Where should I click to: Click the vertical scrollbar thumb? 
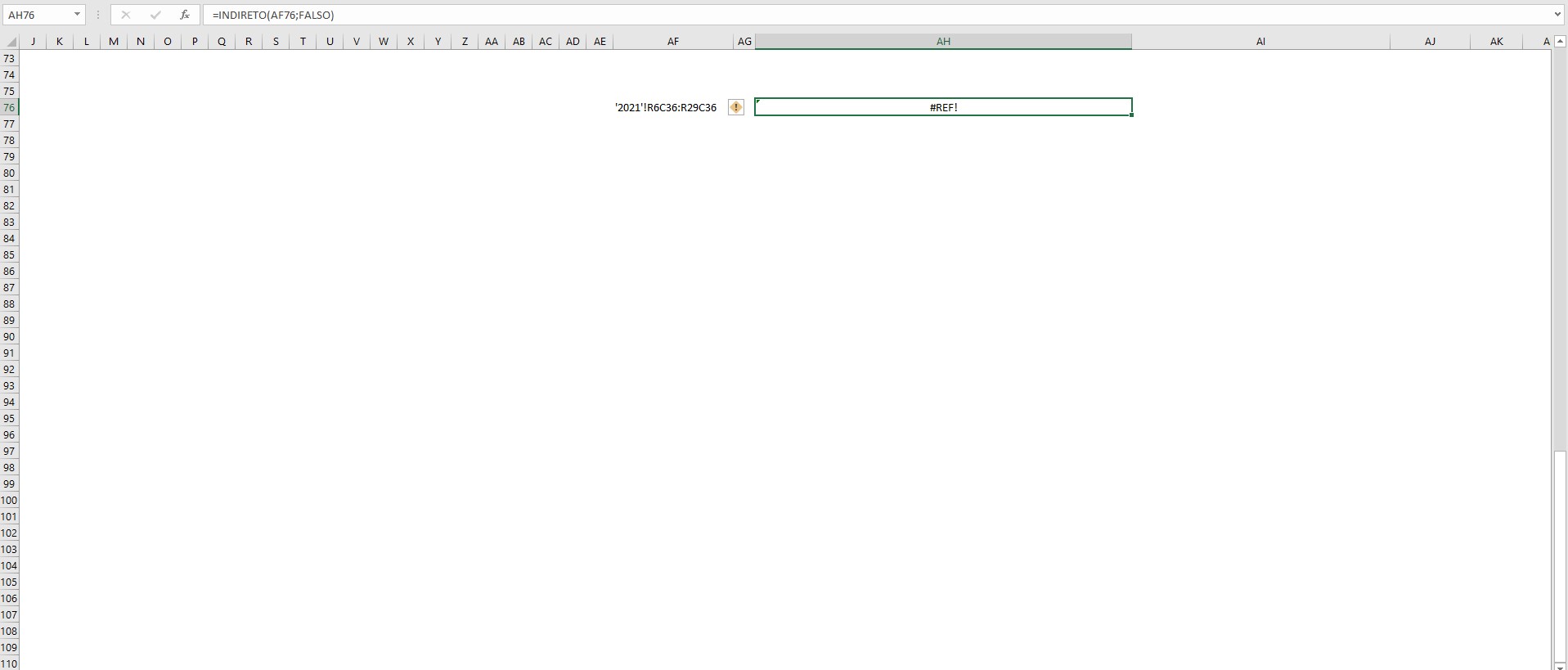(1560, 555)
